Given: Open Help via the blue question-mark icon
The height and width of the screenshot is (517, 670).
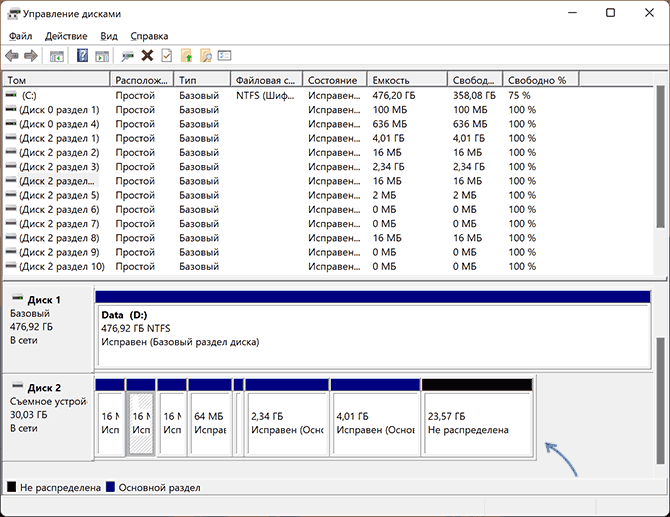Looking at the screenshot, I should [82, 56].
